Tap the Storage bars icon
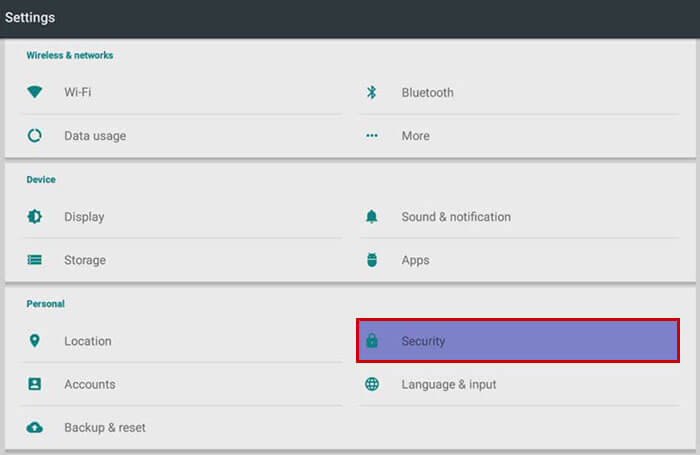The width and height of the screenshot is (700, 455). 34,260
